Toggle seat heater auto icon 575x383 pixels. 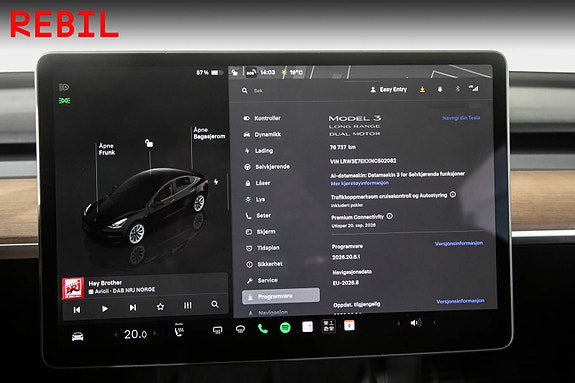[x=179, y=330]
